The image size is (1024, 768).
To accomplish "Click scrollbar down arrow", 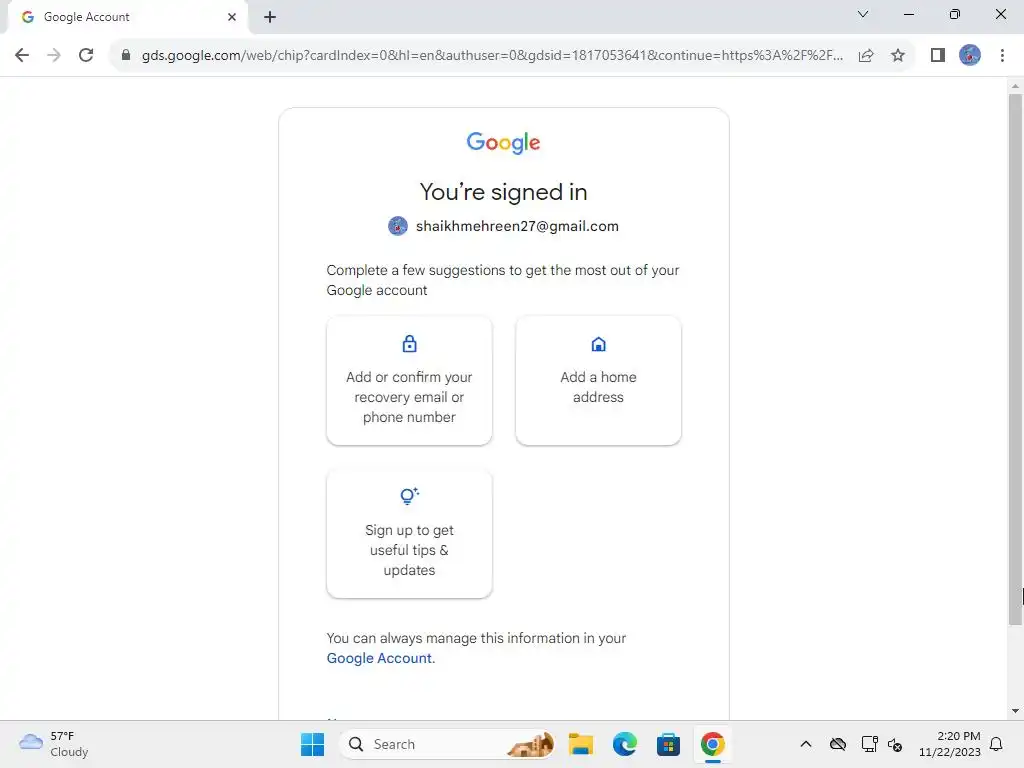I will pyautogui.click(x=1015, y=711).
